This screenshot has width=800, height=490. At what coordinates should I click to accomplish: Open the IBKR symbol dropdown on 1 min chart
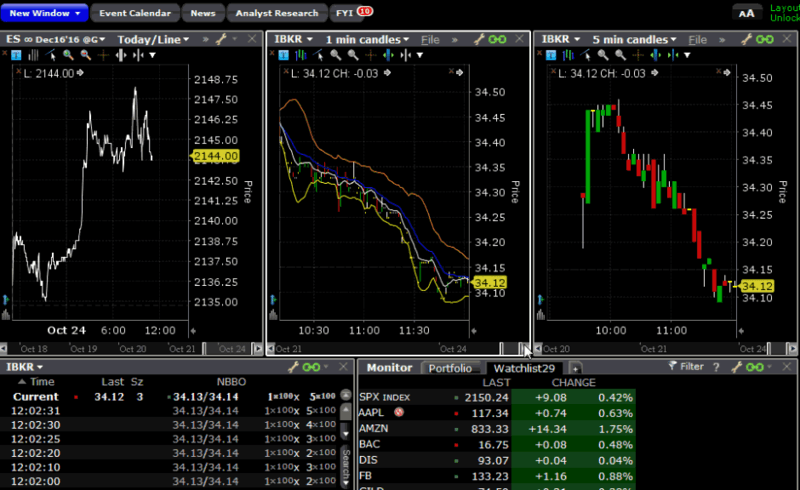coord(293,39)
